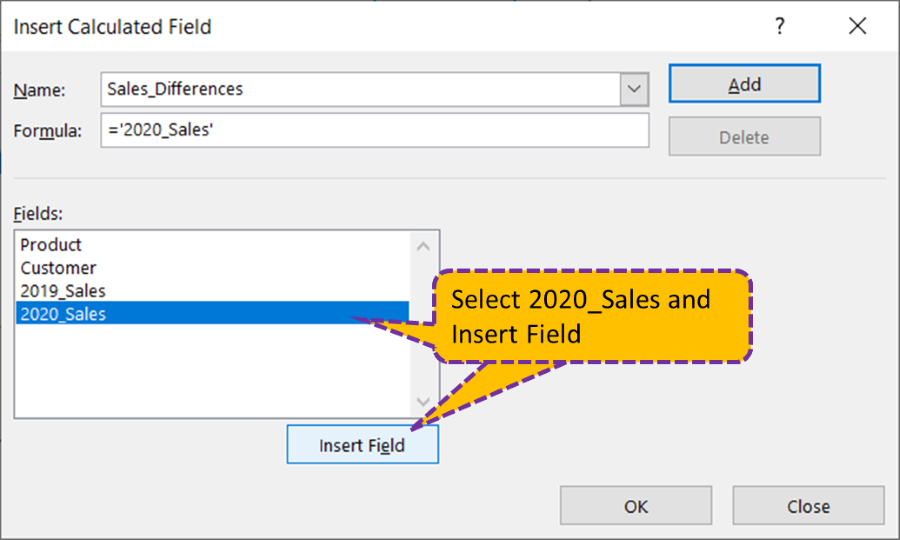Click inside the Formula input box
Screen dimensions: 900x540
point(374,131)
